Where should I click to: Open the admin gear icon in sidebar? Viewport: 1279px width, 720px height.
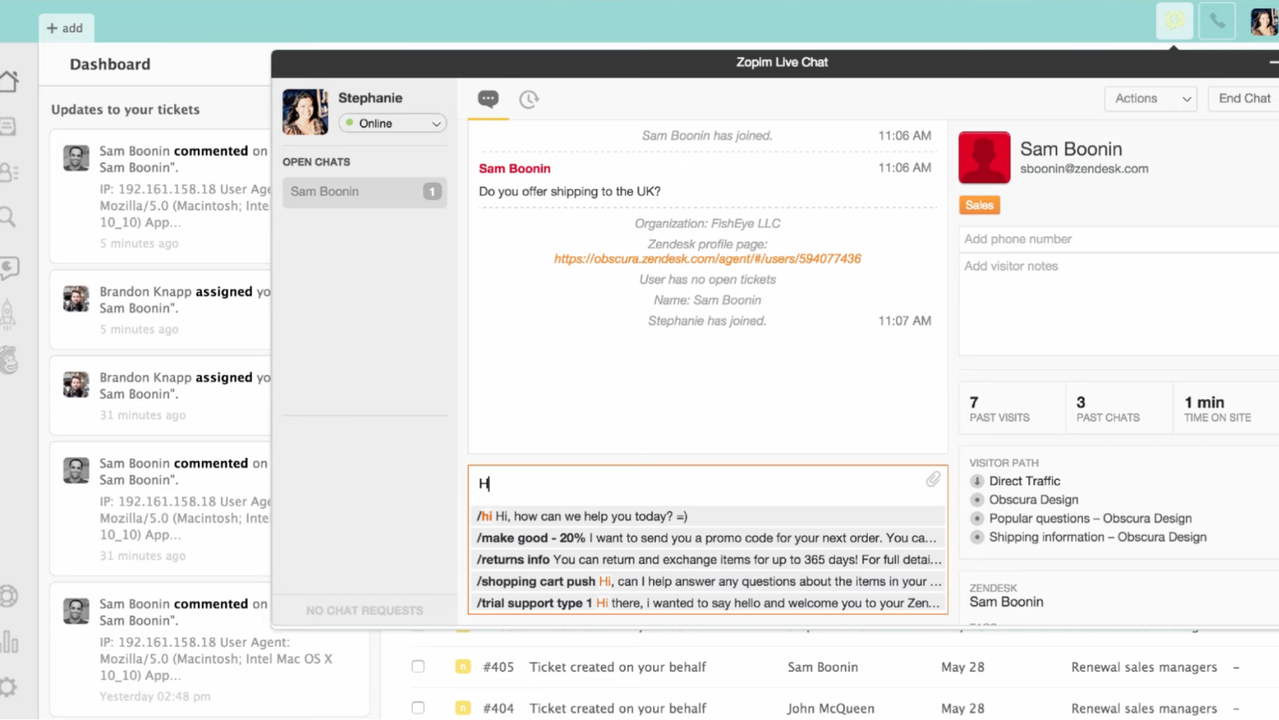coord(9,687)
